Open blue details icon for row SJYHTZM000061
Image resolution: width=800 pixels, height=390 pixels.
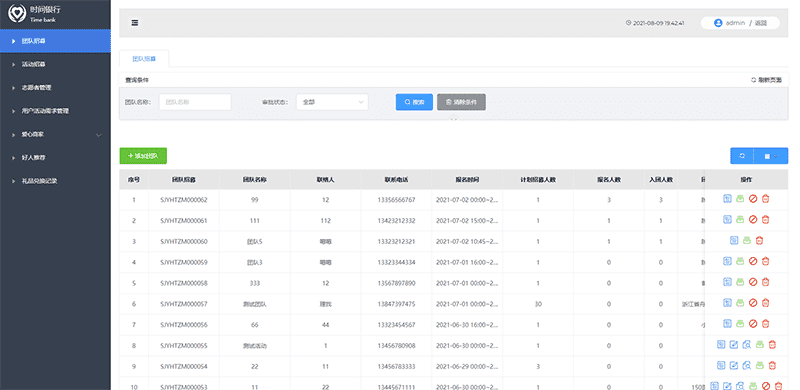pos(728,220)
